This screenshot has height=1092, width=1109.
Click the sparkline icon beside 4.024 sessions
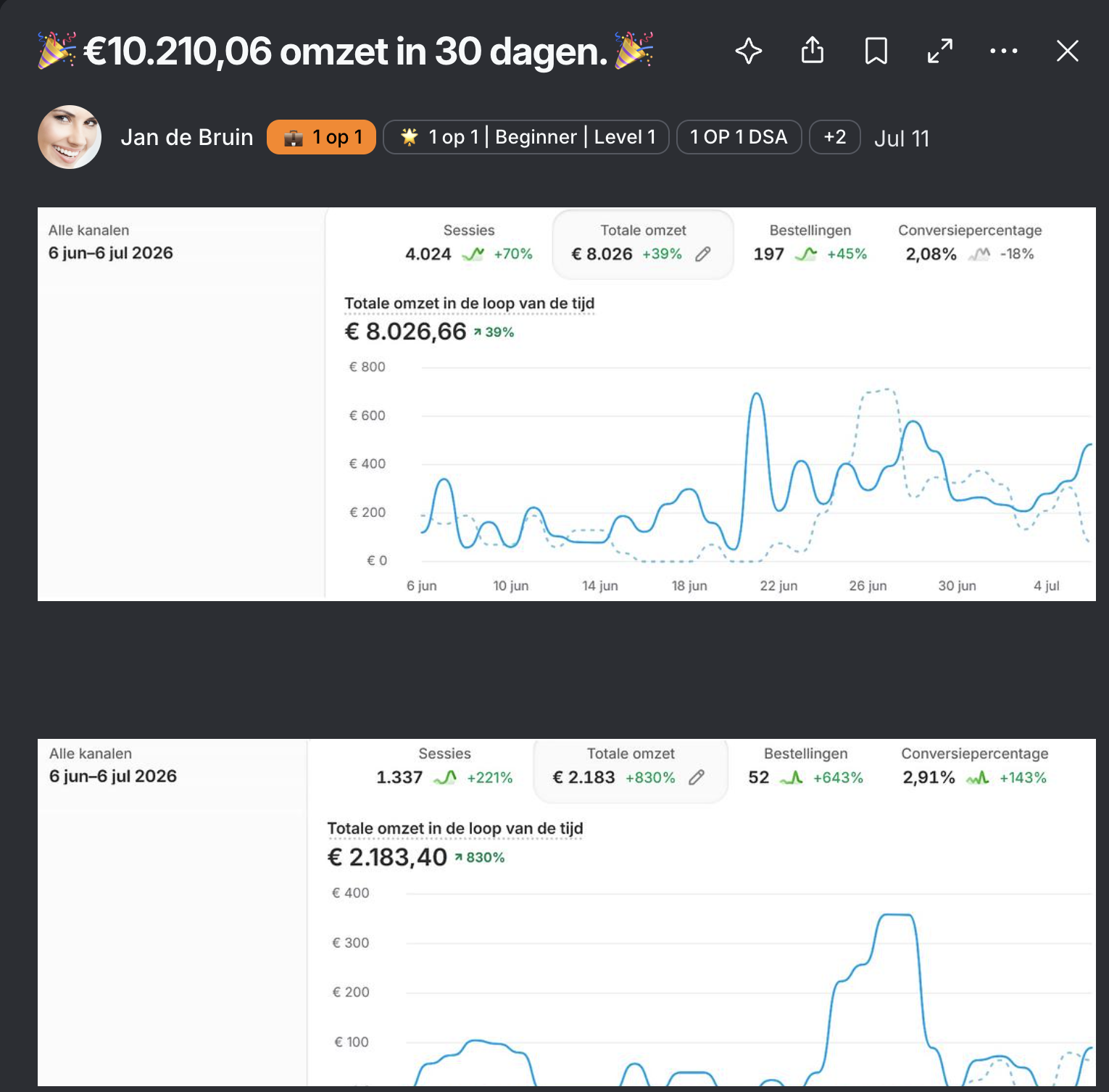[x=473, y=254]
